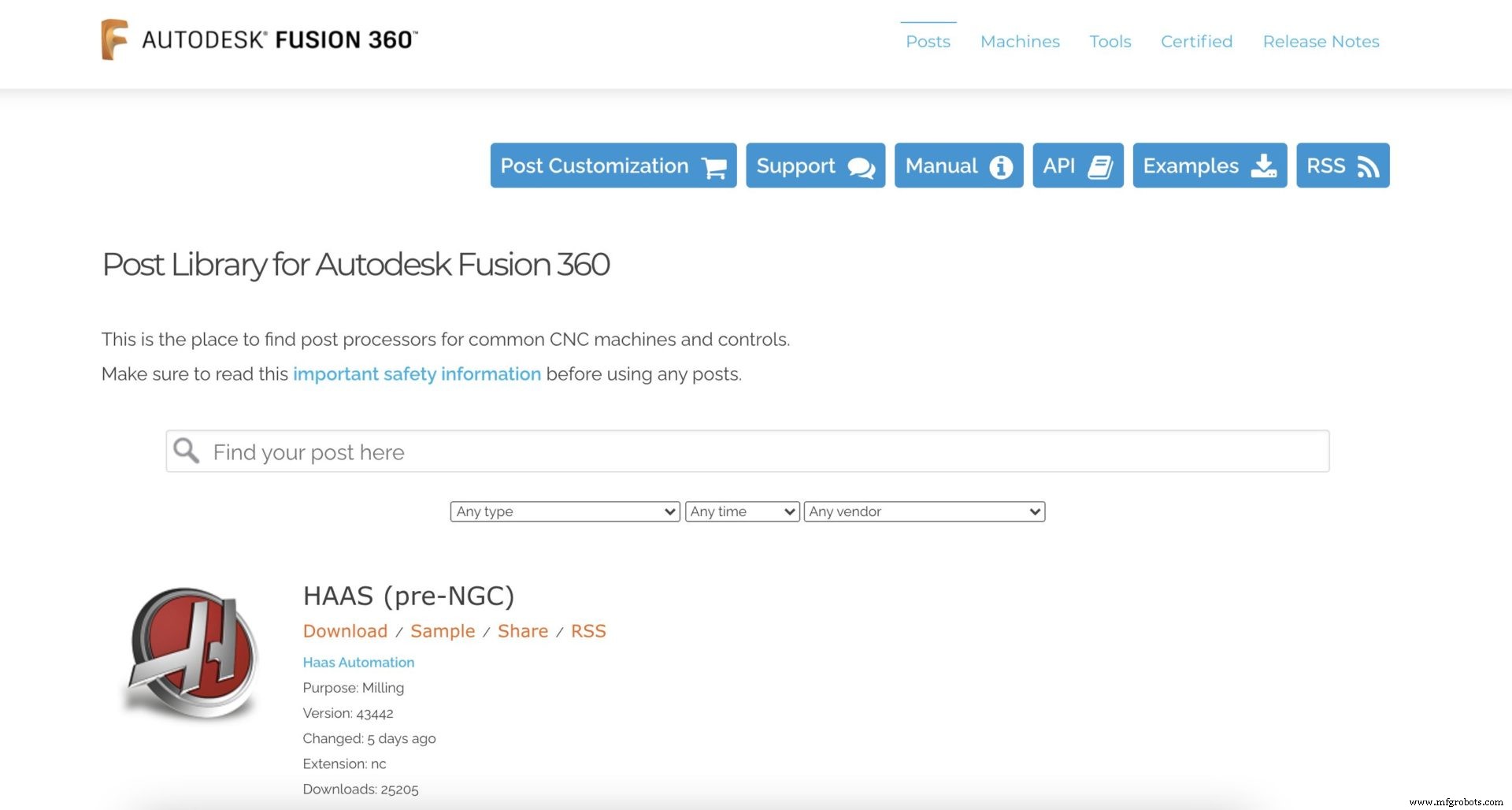Image resolution: width=1512 pixels, height=810 pixels.
Task: Open the Tools navigation tab
Action: (x=1110, y=42)
